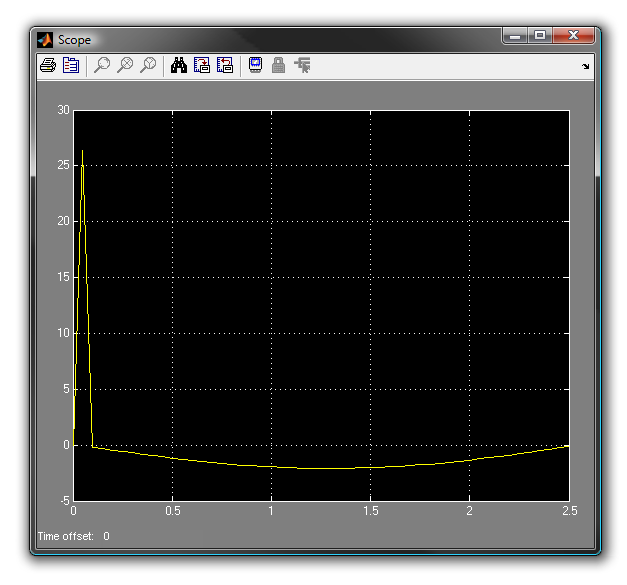Save current axes settings
627x585 pixels.
pos(202,66)
